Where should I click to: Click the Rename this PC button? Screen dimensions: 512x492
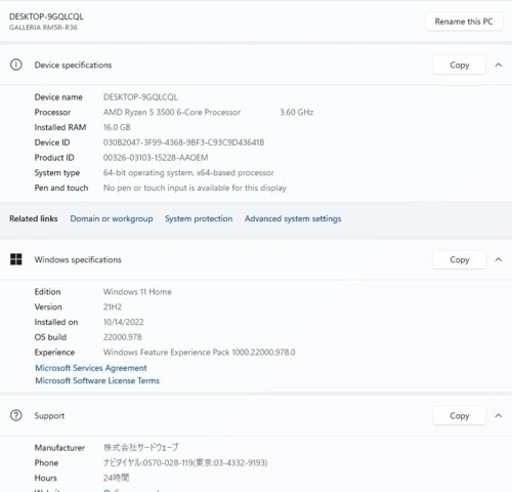(x=464, y=22)
